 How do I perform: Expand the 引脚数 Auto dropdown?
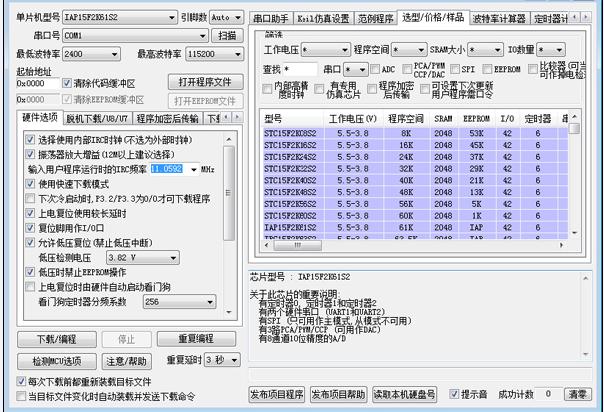(226, 17)
